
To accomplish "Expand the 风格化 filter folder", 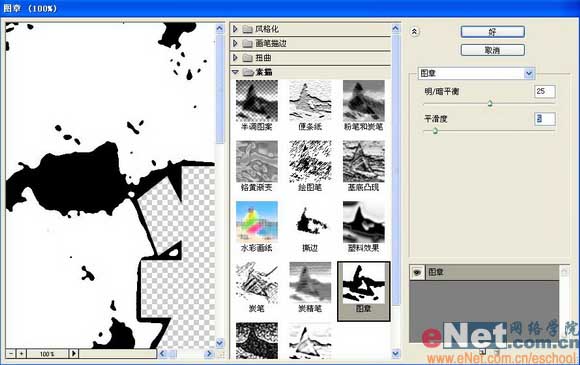I will point(235,29).
